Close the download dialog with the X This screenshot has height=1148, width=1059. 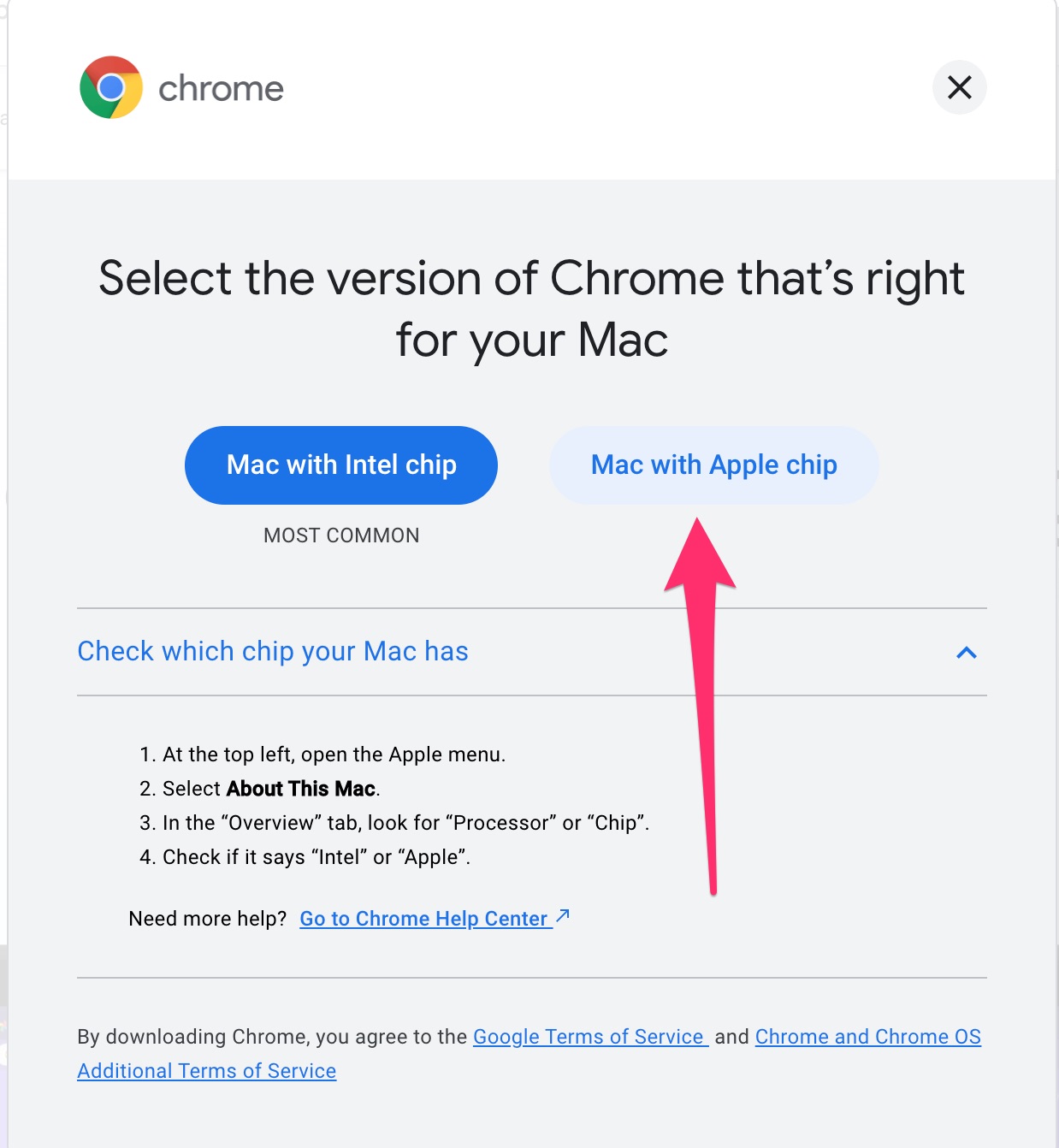pos(959,87)
